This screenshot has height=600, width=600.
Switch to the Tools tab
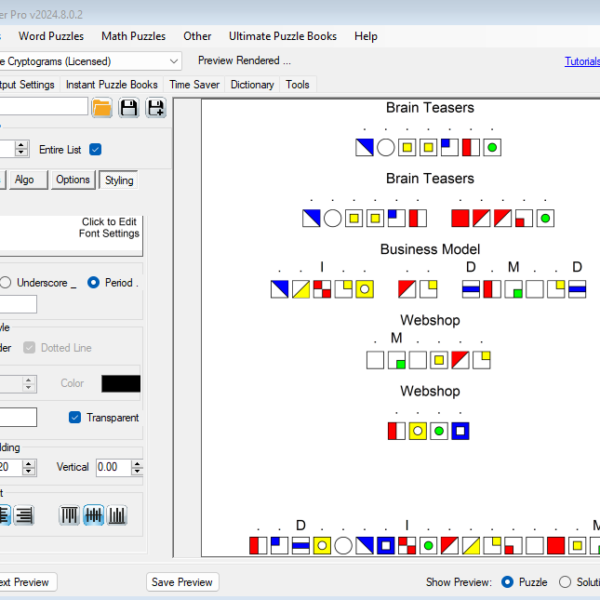click(297, 85)
